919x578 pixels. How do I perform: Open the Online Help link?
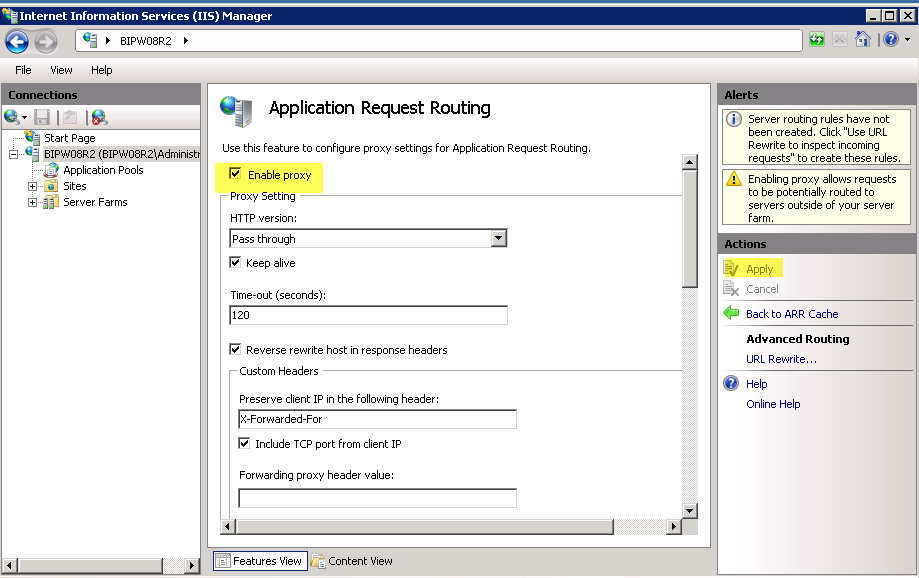click(x=773, y=404)
